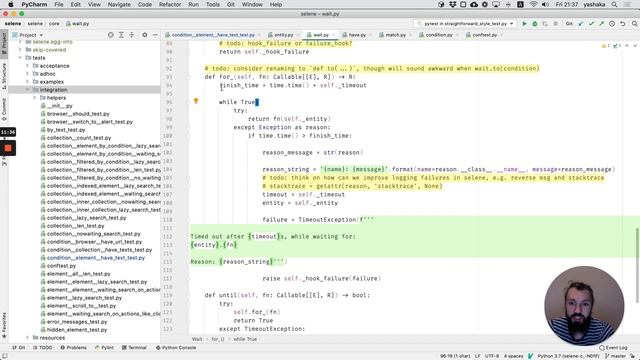
Task: Click Collapse All in Project panel
Action: (131, 35)
